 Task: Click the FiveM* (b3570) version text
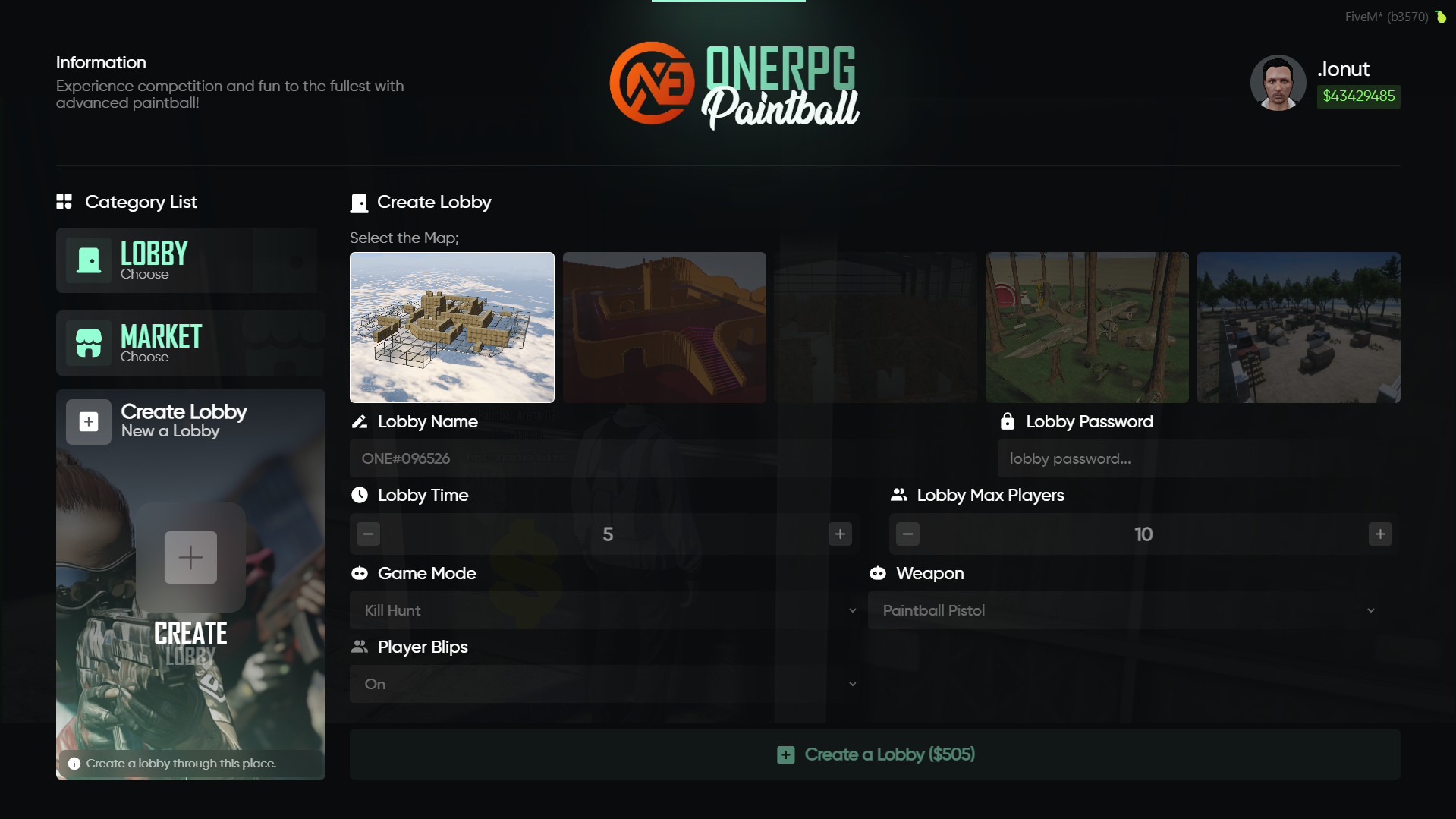(x=1386, y=17)
